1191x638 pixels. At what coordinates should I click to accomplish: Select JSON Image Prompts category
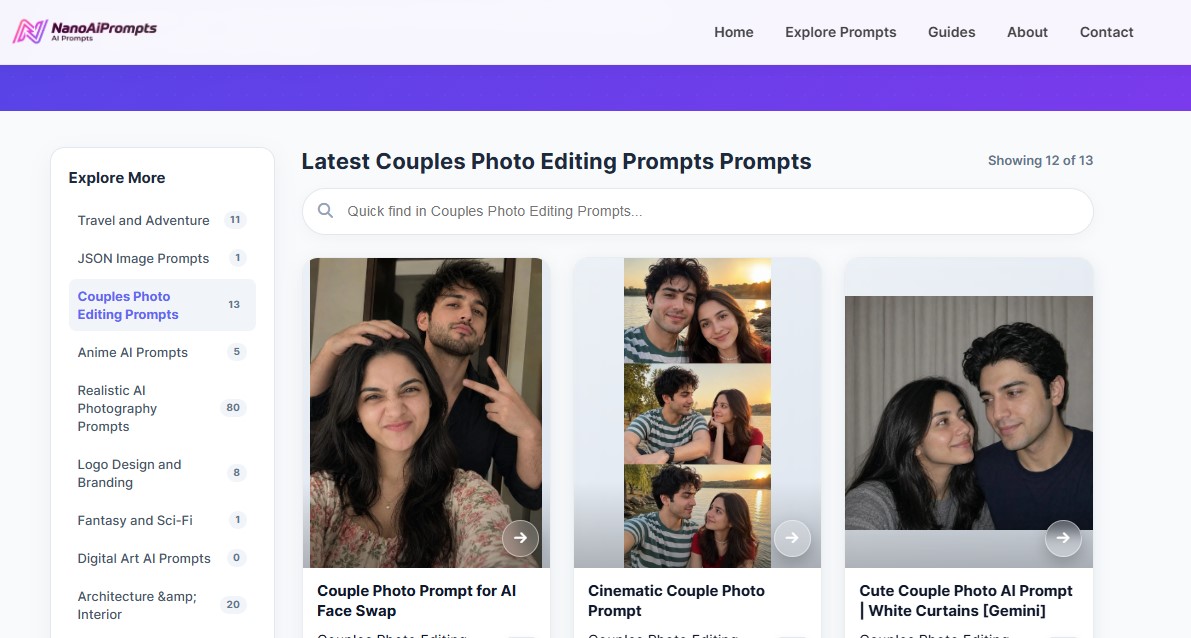point(162,258)
